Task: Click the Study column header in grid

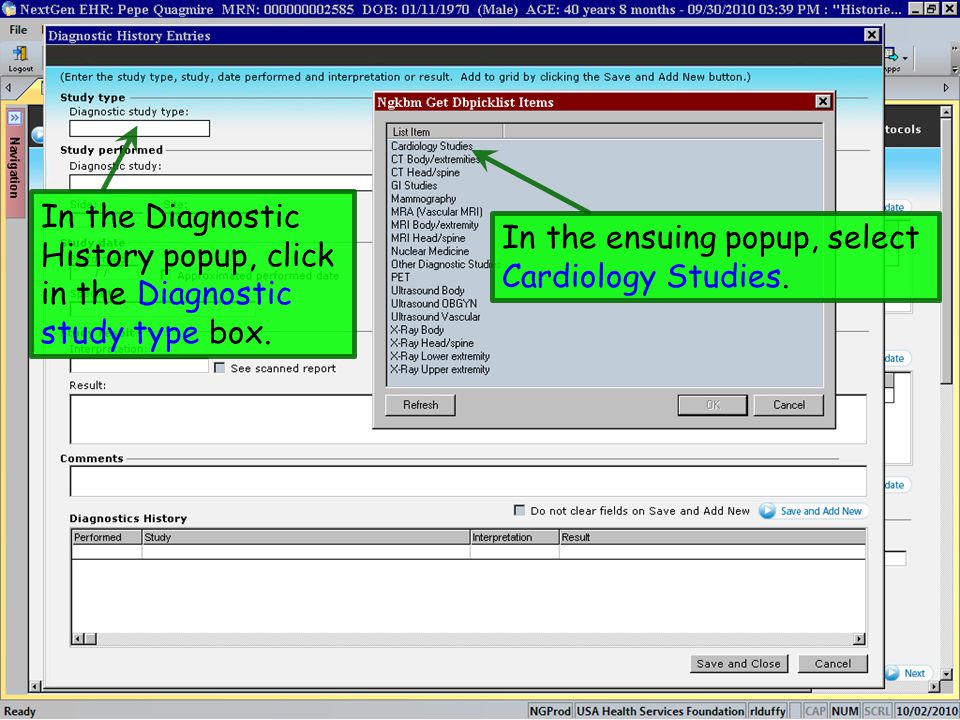Action: [306, 537]
